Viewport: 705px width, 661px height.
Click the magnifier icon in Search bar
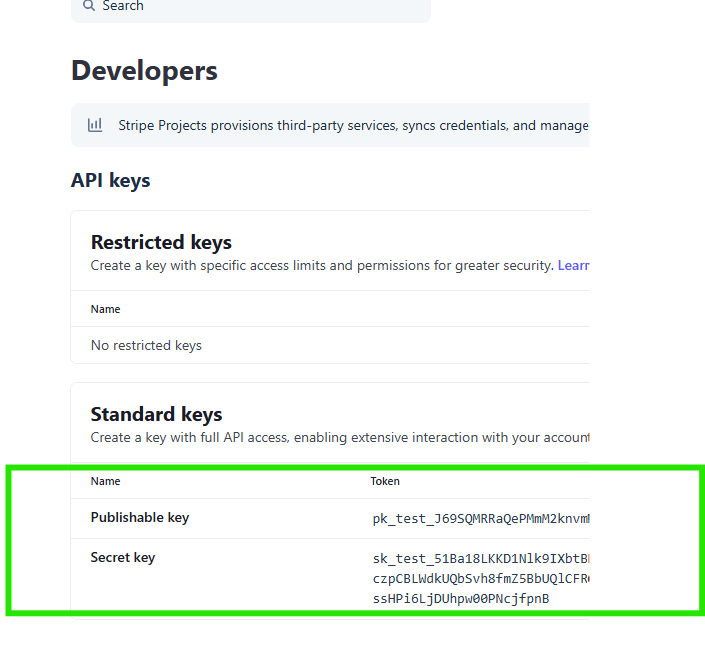point(89,6)
